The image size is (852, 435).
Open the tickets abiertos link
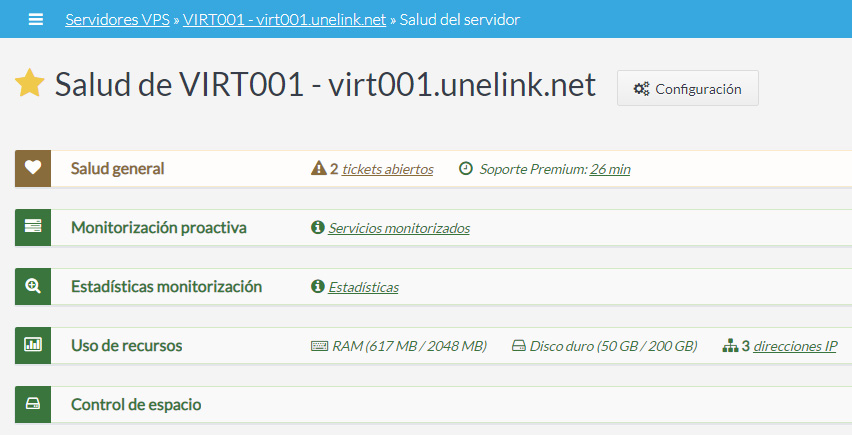point(387,170)
